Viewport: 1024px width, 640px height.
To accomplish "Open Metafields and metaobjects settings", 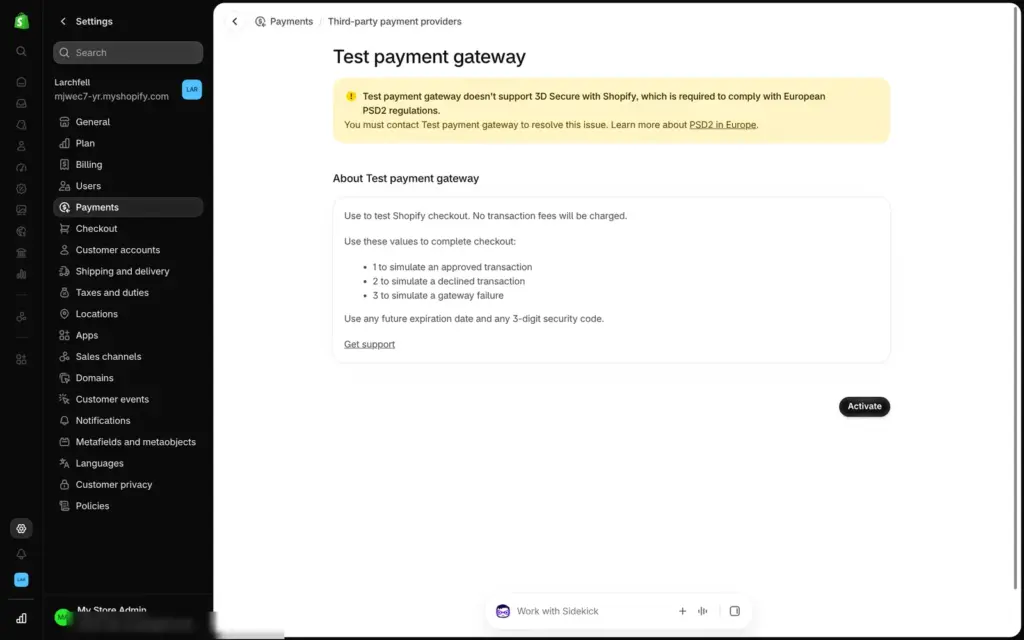I will coord(128,442).
